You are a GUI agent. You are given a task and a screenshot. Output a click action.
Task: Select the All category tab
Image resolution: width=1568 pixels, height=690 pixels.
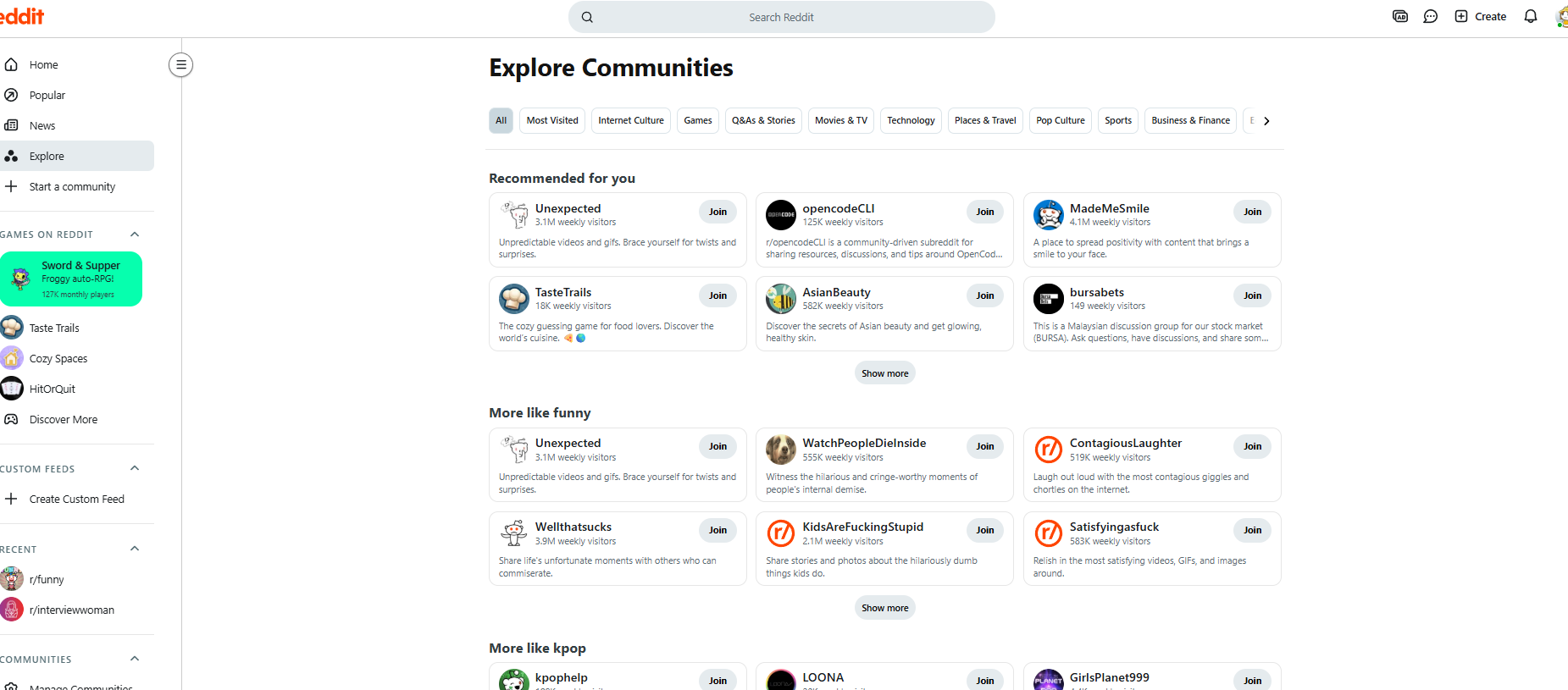tap(501, 120)
